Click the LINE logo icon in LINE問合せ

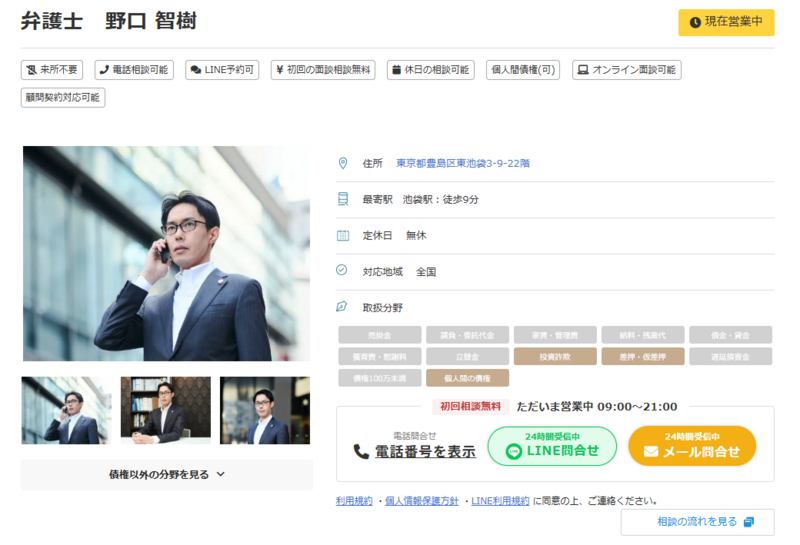514,452
